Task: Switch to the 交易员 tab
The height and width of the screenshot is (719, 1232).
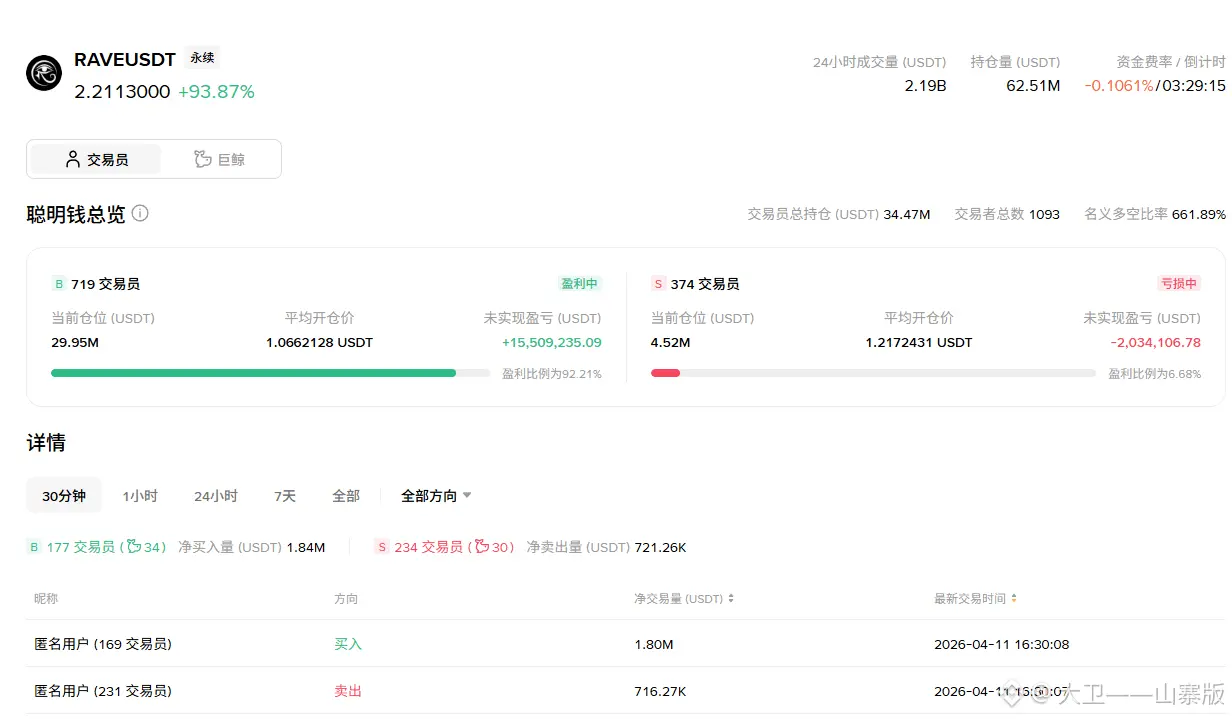Action: [x=95, y=159]
